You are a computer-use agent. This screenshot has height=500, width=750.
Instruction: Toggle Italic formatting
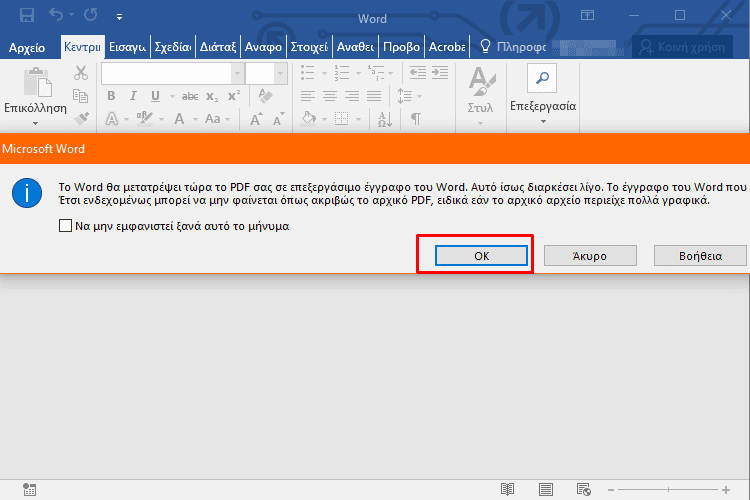tap(133, 96)
